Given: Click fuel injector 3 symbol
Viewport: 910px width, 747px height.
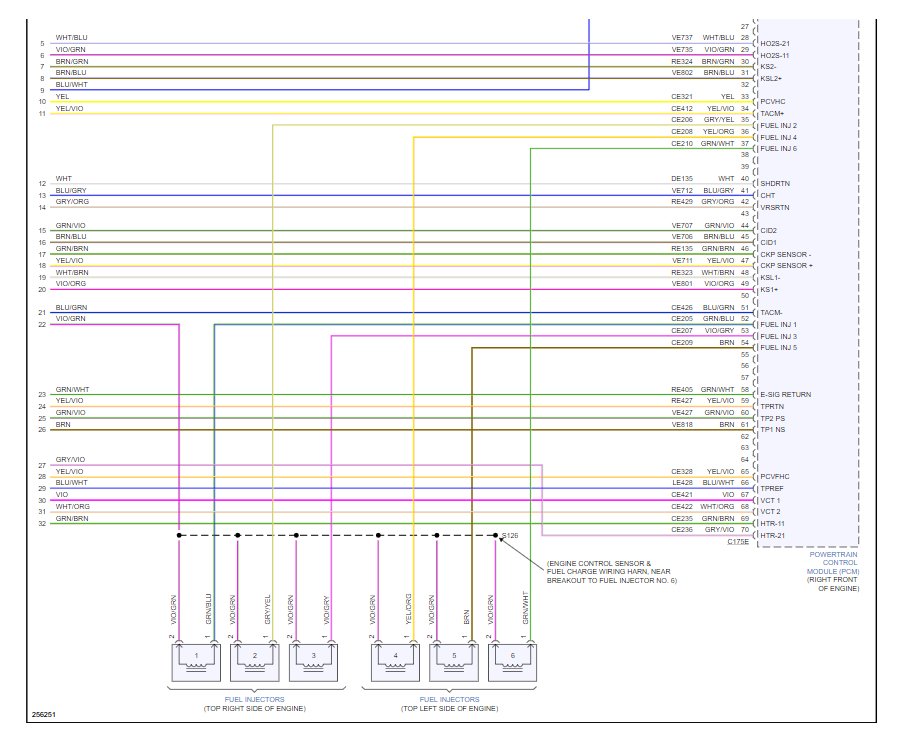Looking at the screenshot, I should 313,662.
